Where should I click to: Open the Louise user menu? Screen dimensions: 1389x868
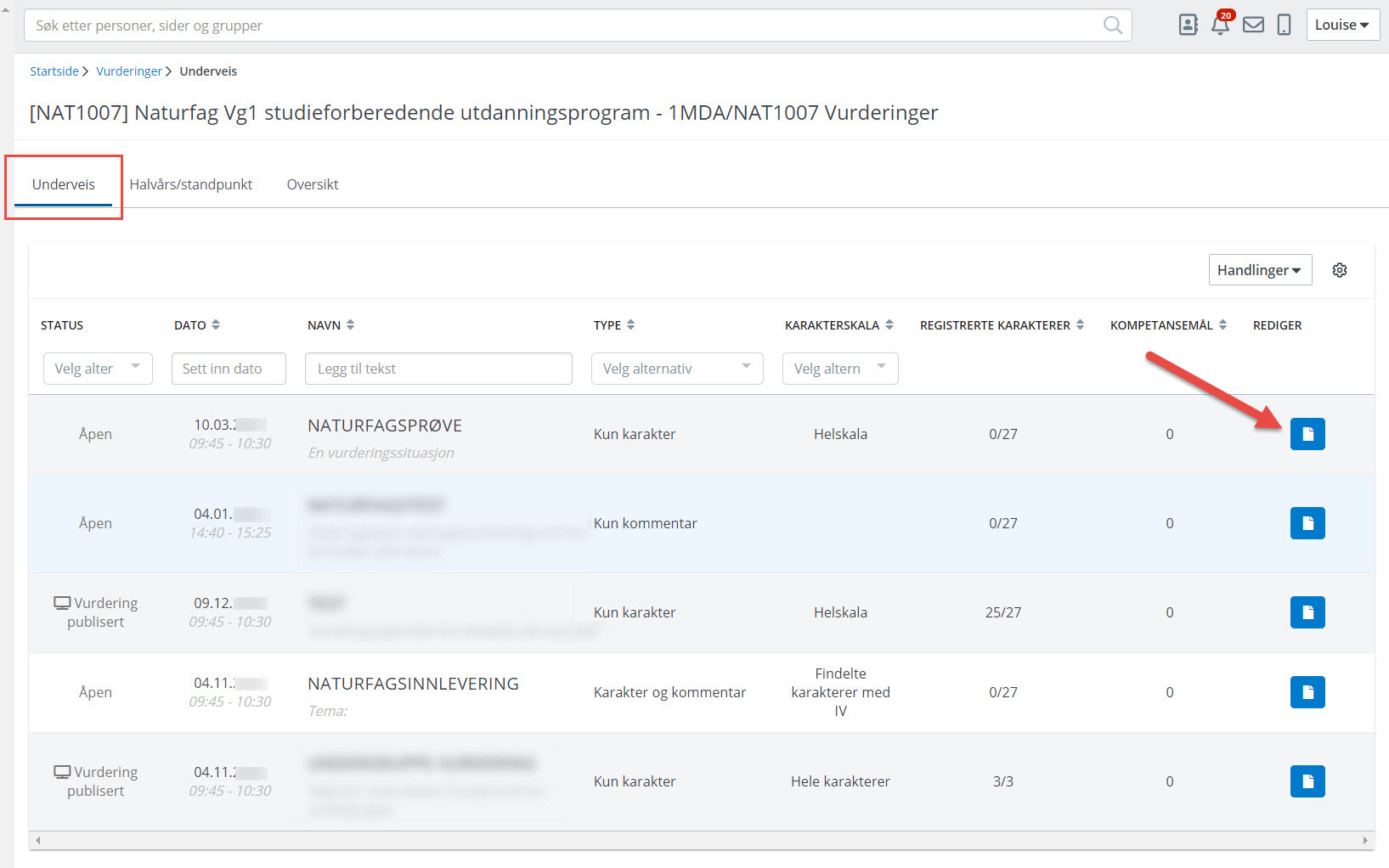(1342, 25)
